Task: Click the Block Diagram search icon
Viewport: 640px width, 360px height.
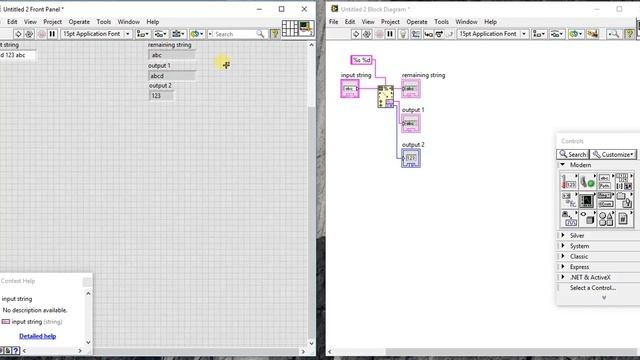Action: pyautogui.click(x=613, y=34)
